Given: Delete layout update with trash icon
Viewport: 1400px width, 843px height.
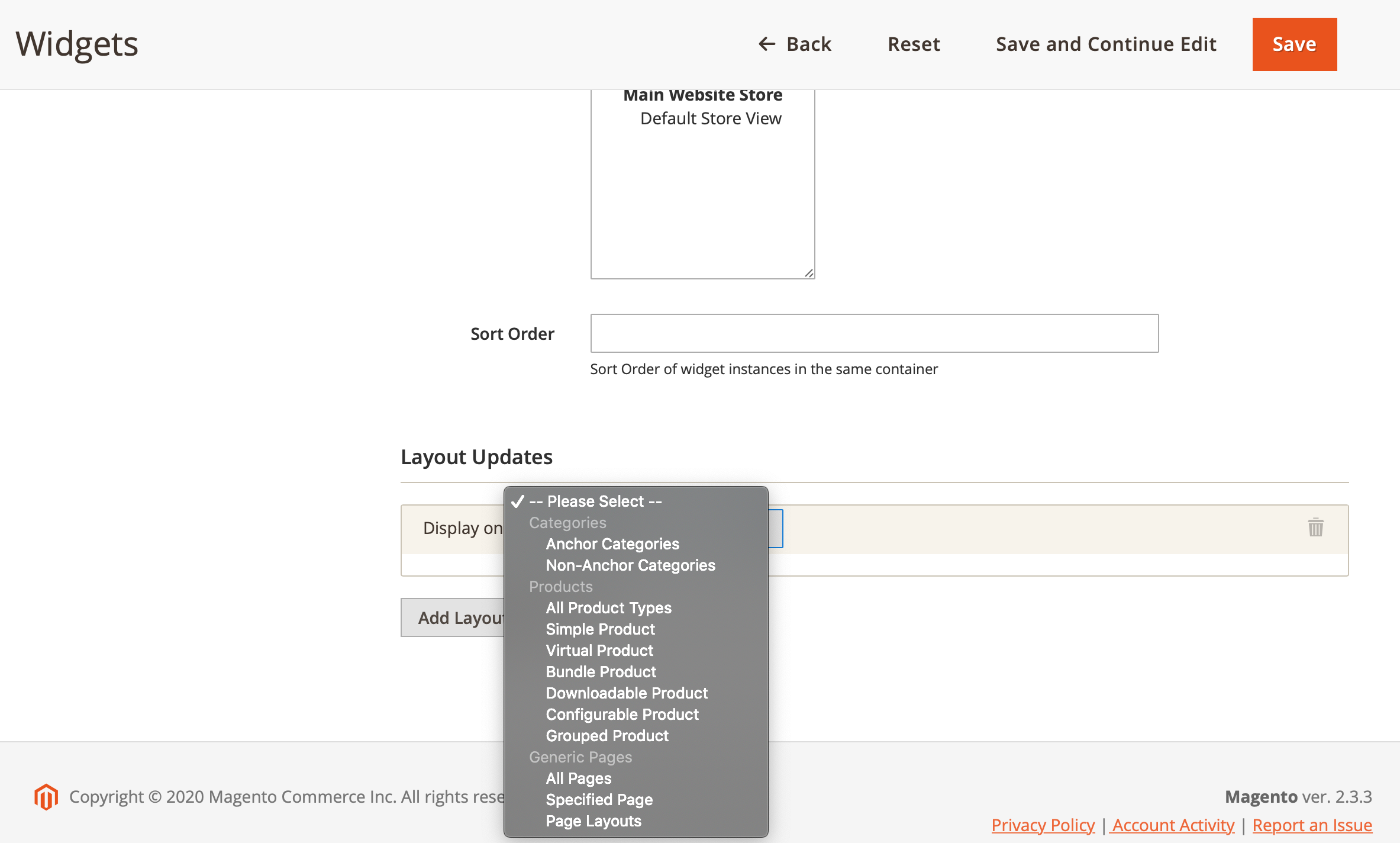Looking at the screenshot, I should 1315,527.
